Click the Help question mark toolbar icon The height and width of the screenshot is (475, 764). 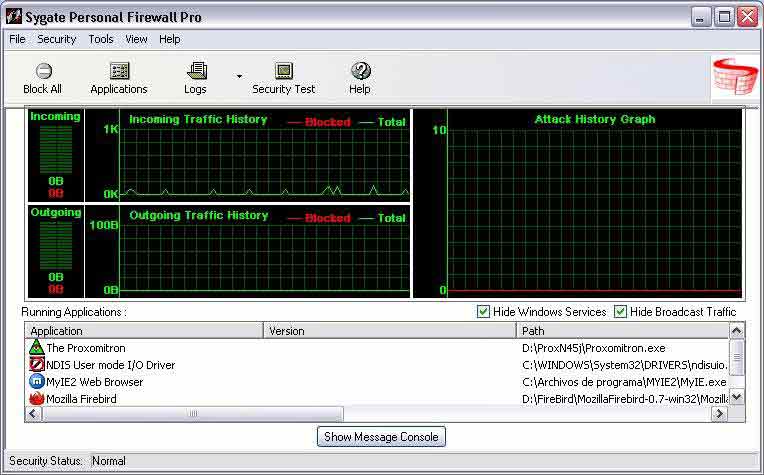click(x=361, y=71)
